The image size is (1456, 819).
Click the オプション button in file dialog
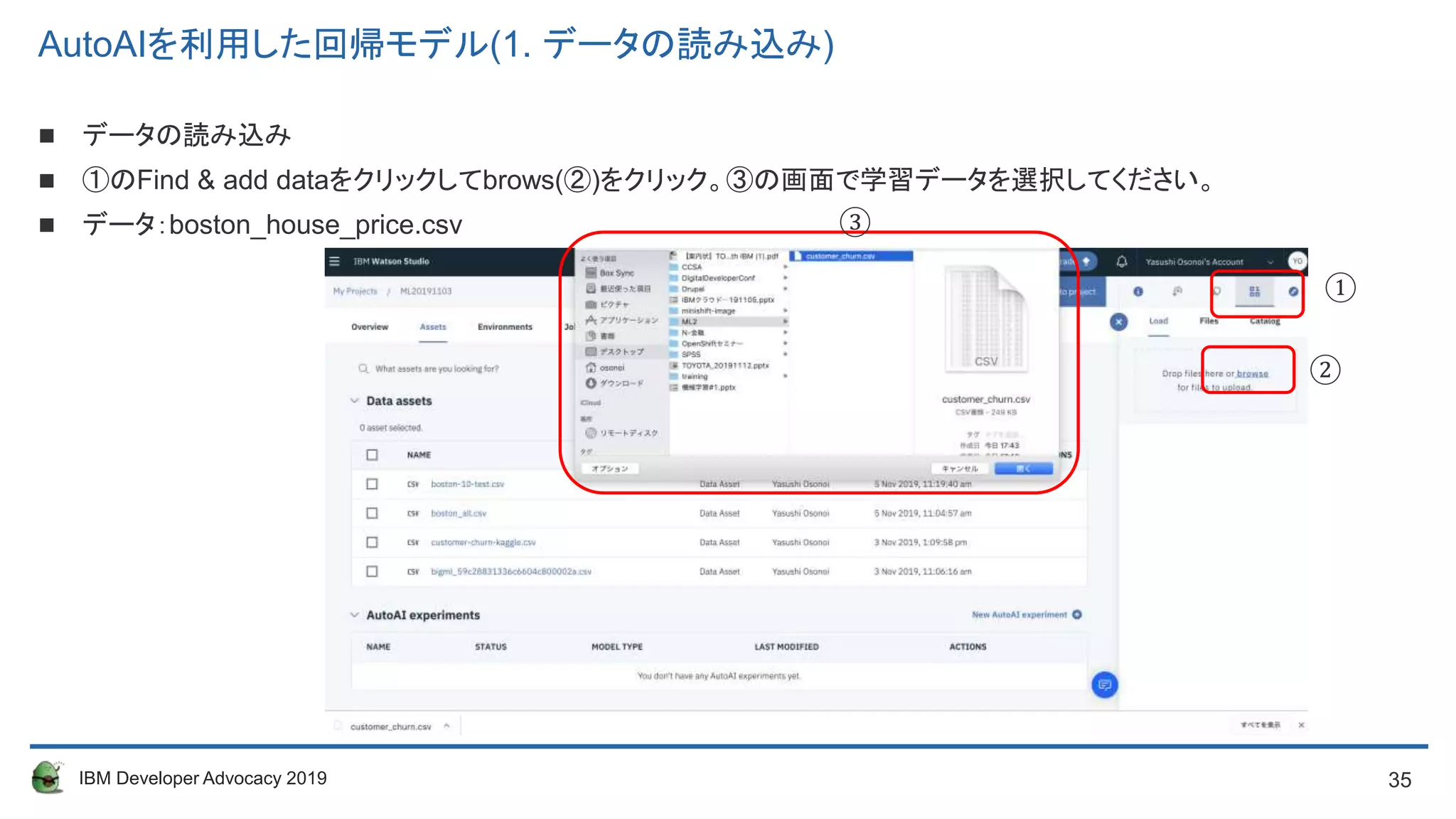610,469
